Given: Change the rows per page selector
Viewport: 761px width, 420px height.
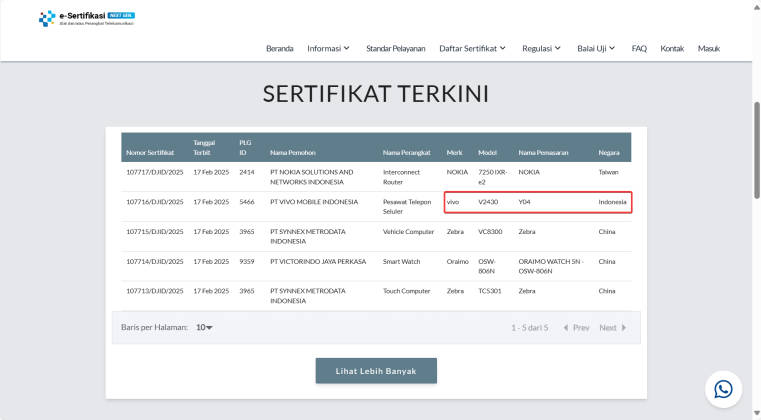Looking at the screenshot, I should [x=204, y=328].
